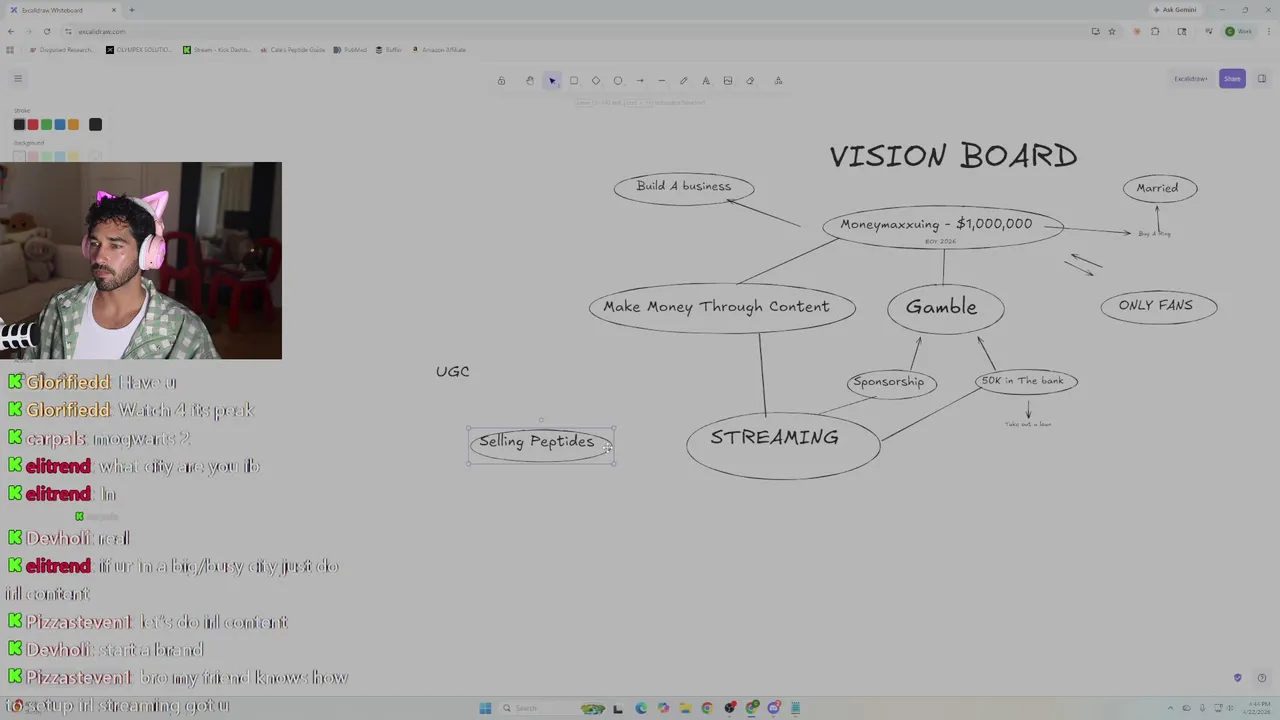Pick the red stroke color

click(33, 124)
